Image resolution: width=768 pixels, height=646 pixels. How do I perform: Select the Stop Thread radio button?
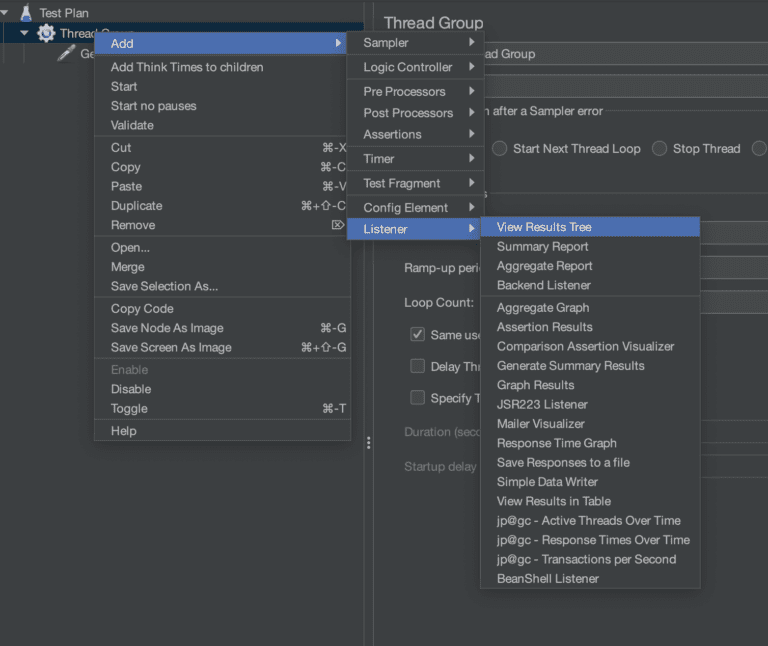click(660, 148)
